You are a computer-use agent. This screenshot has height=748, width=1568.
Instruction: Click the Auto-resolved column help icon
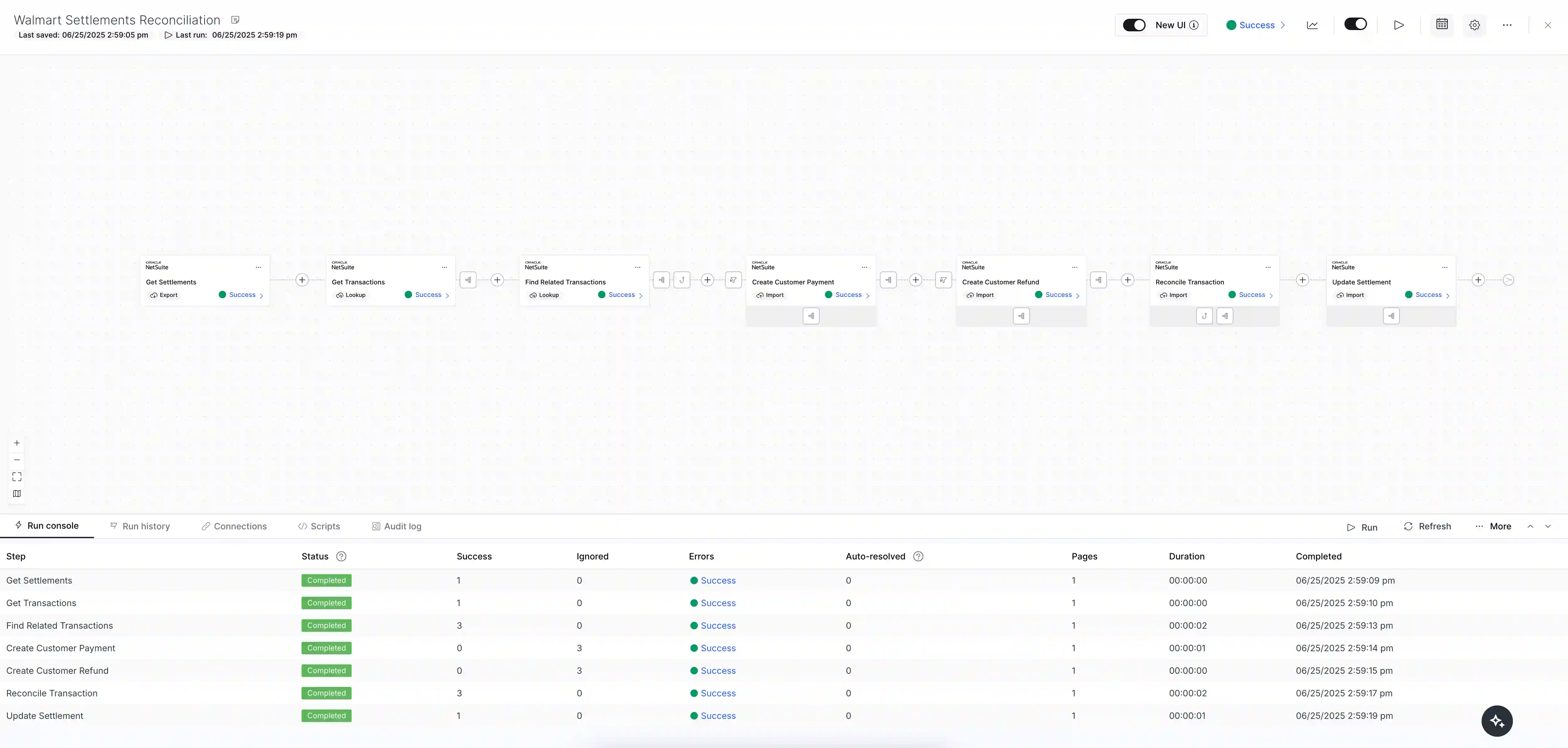(919, 556)
